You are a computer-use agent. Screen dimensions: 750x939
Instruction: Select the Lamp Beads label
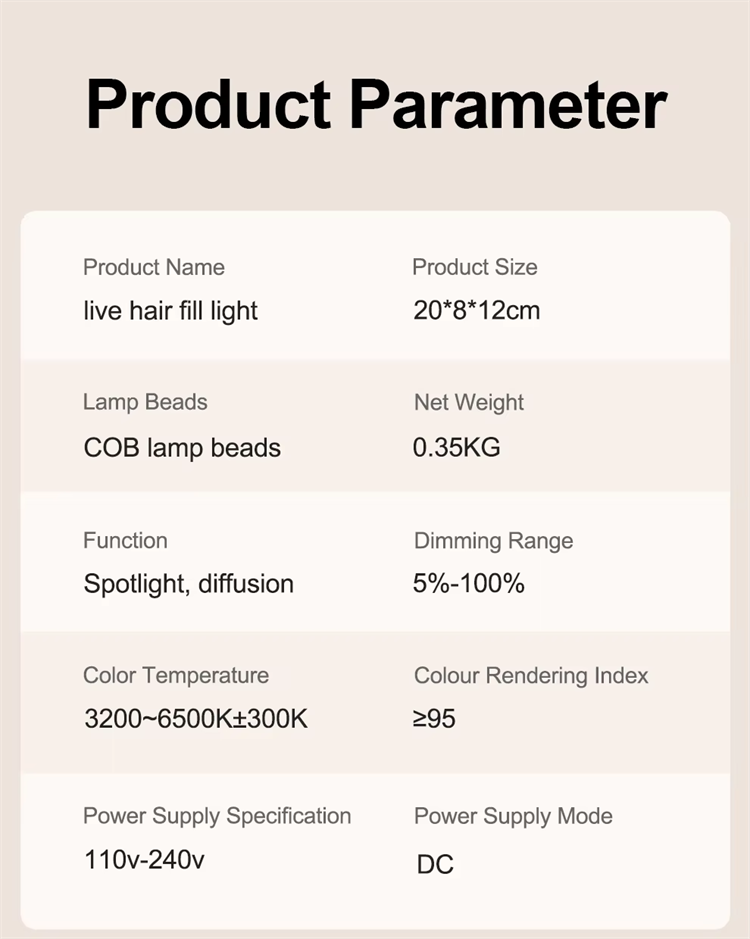[x=145, y=402]
